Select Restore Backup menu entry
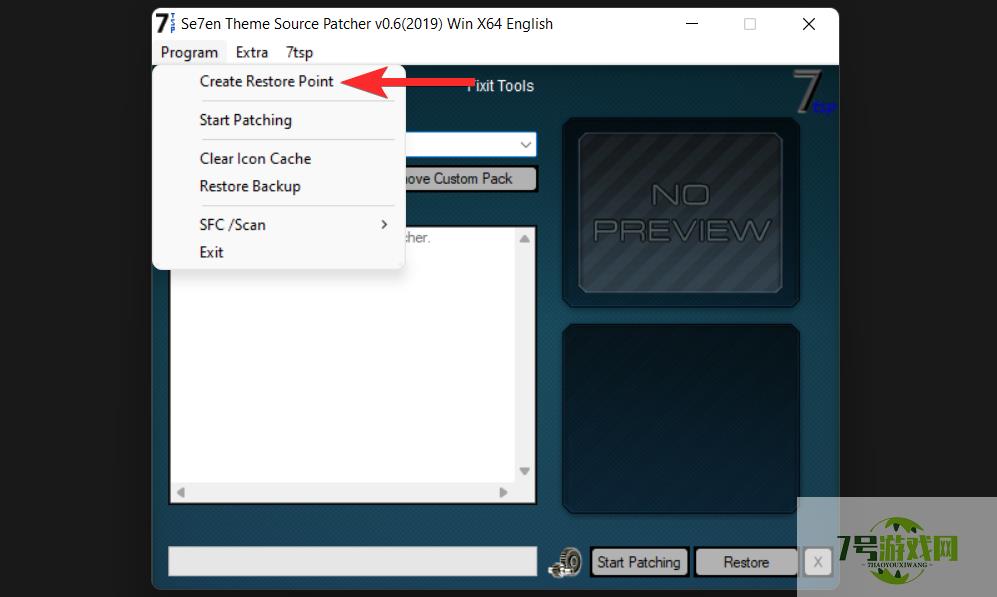Screen dimensions: 997x597 point(250,186)
